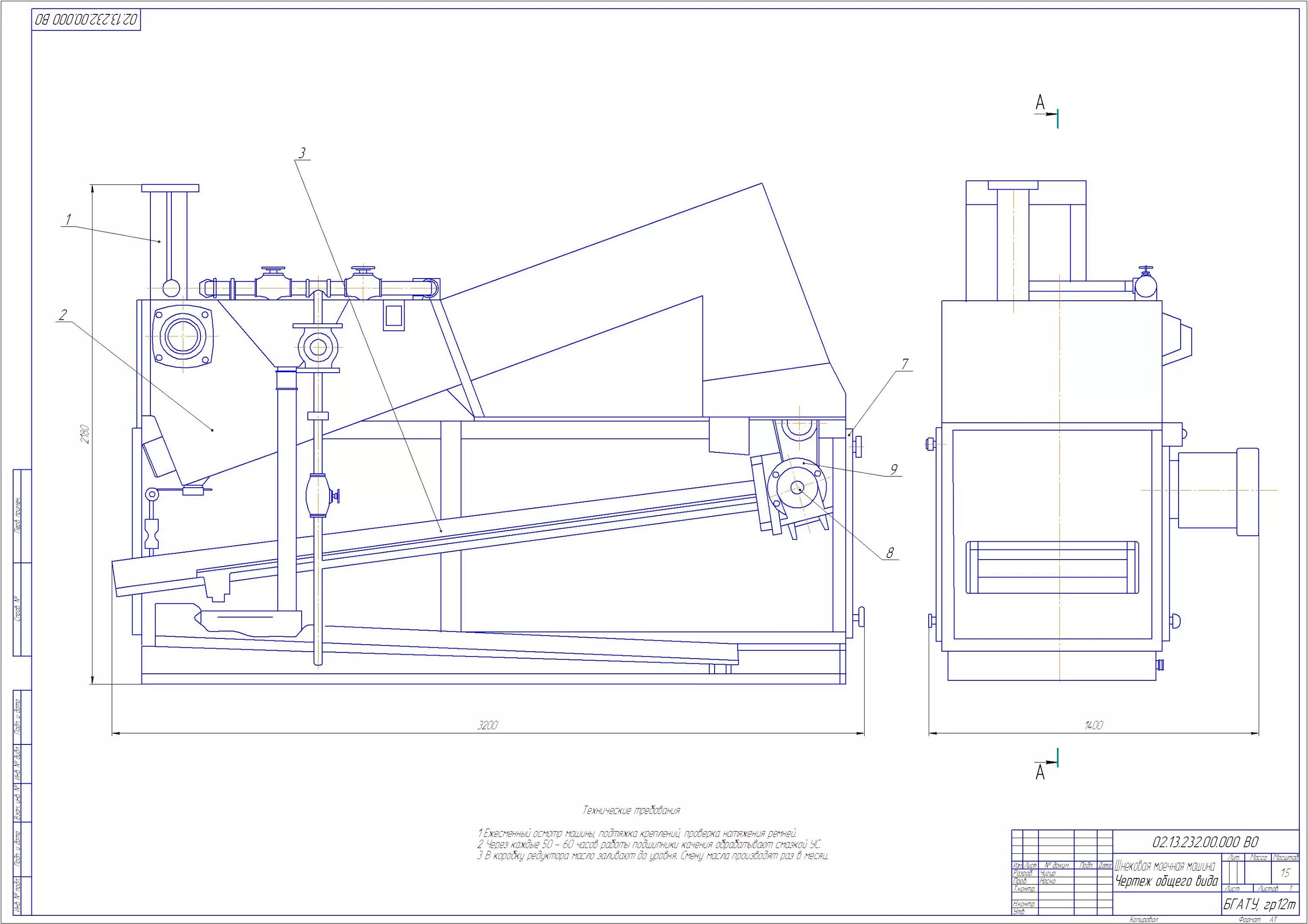
Task: Select the 'Технические требования' heading
Action: (631, 809)
